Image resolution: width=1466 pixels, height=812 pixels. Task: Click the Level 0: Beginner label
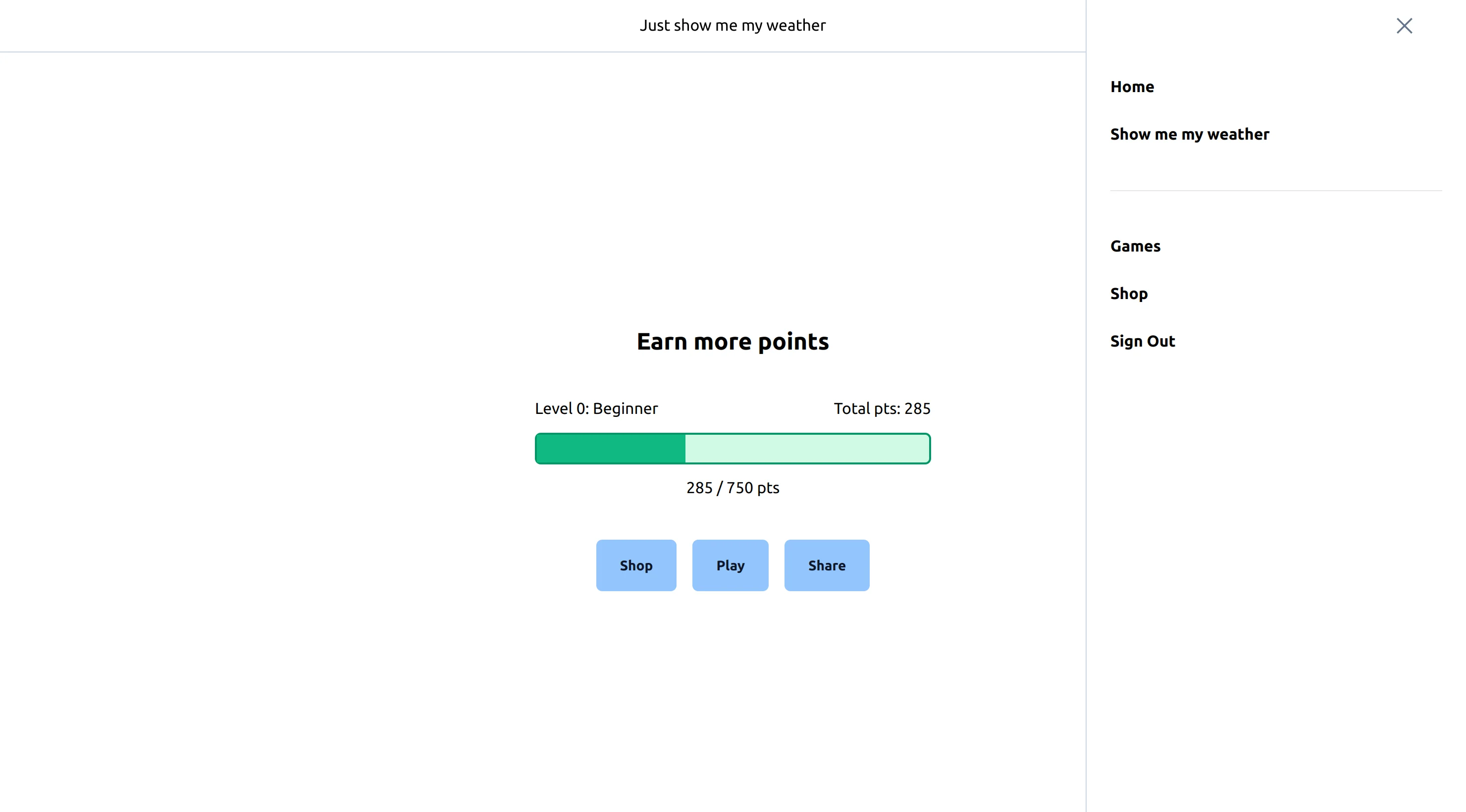[x=596, y=408]
